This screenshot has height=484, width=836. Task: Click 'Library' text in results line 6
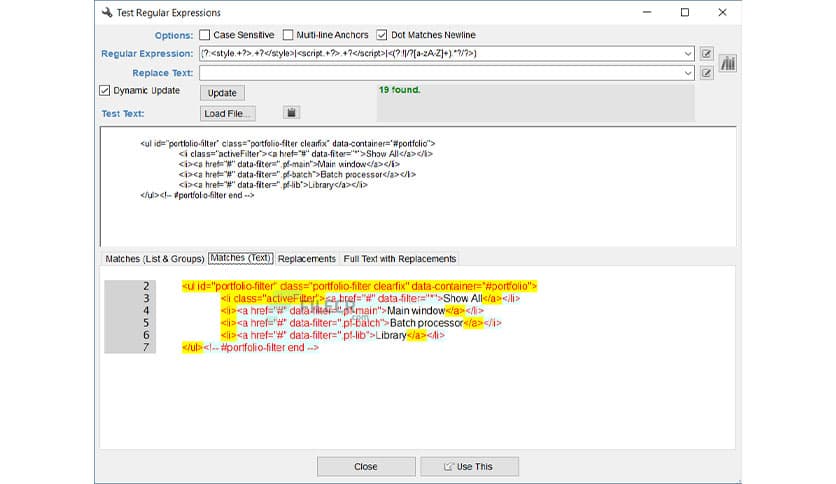click(391, 335)
